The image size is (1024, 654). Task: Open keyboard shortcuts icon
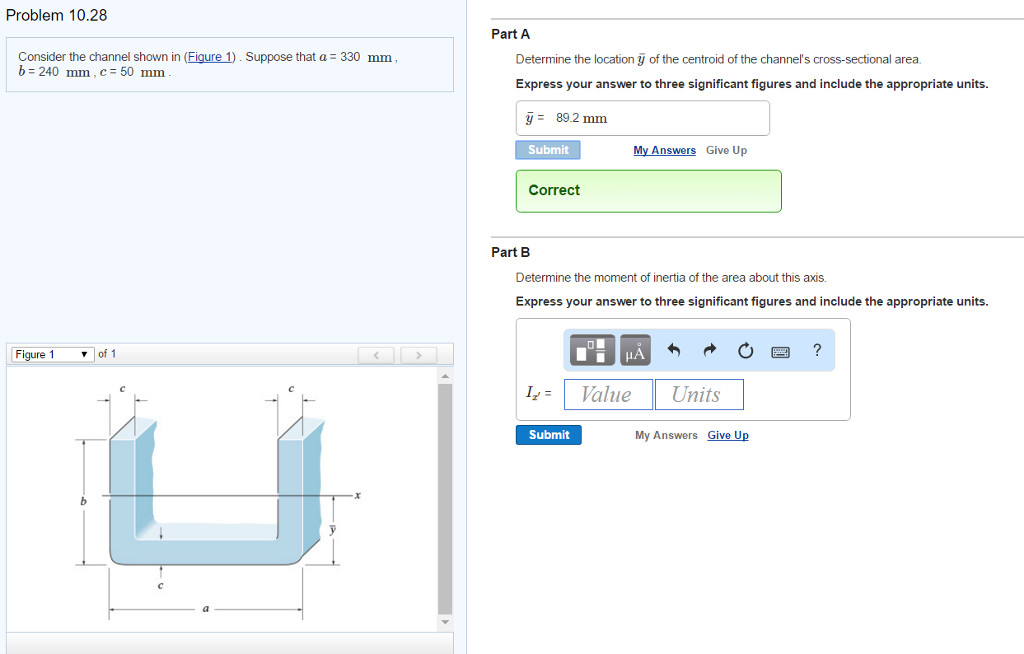780,353
